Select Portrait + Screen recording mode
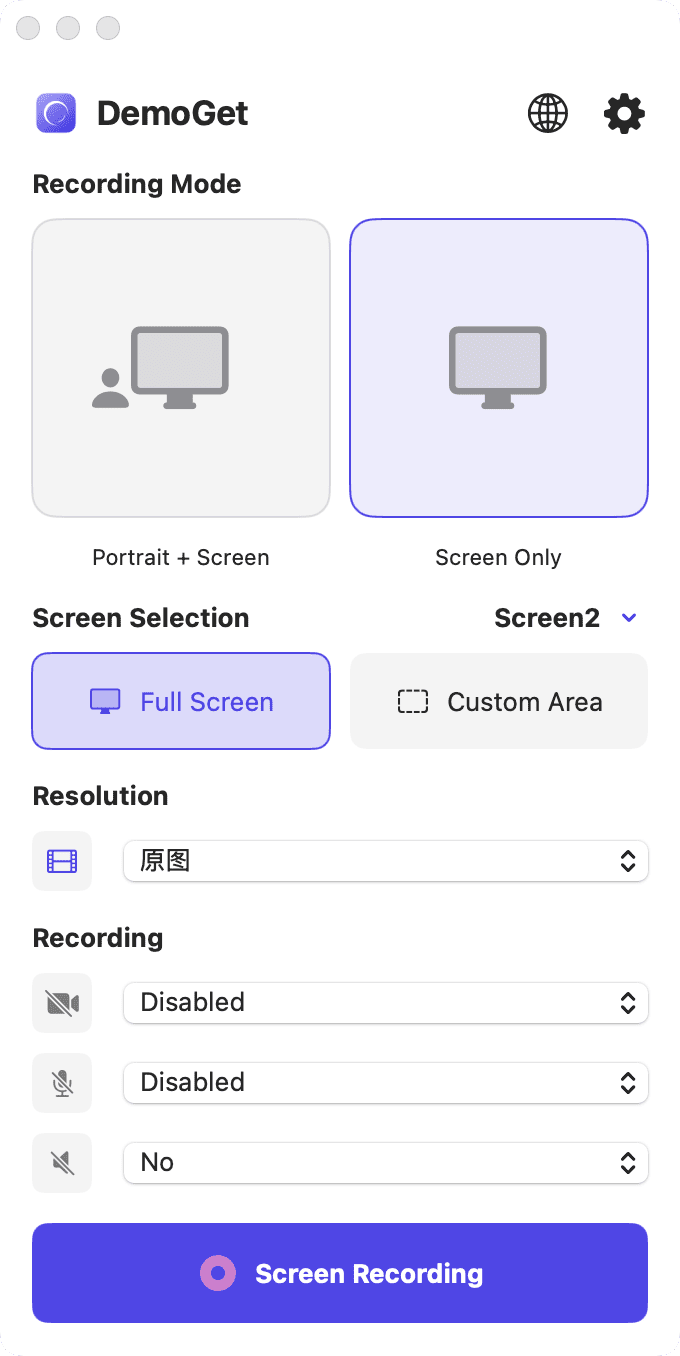The image size is (680, 1356). pyautogui.click(x=181, y=368)
